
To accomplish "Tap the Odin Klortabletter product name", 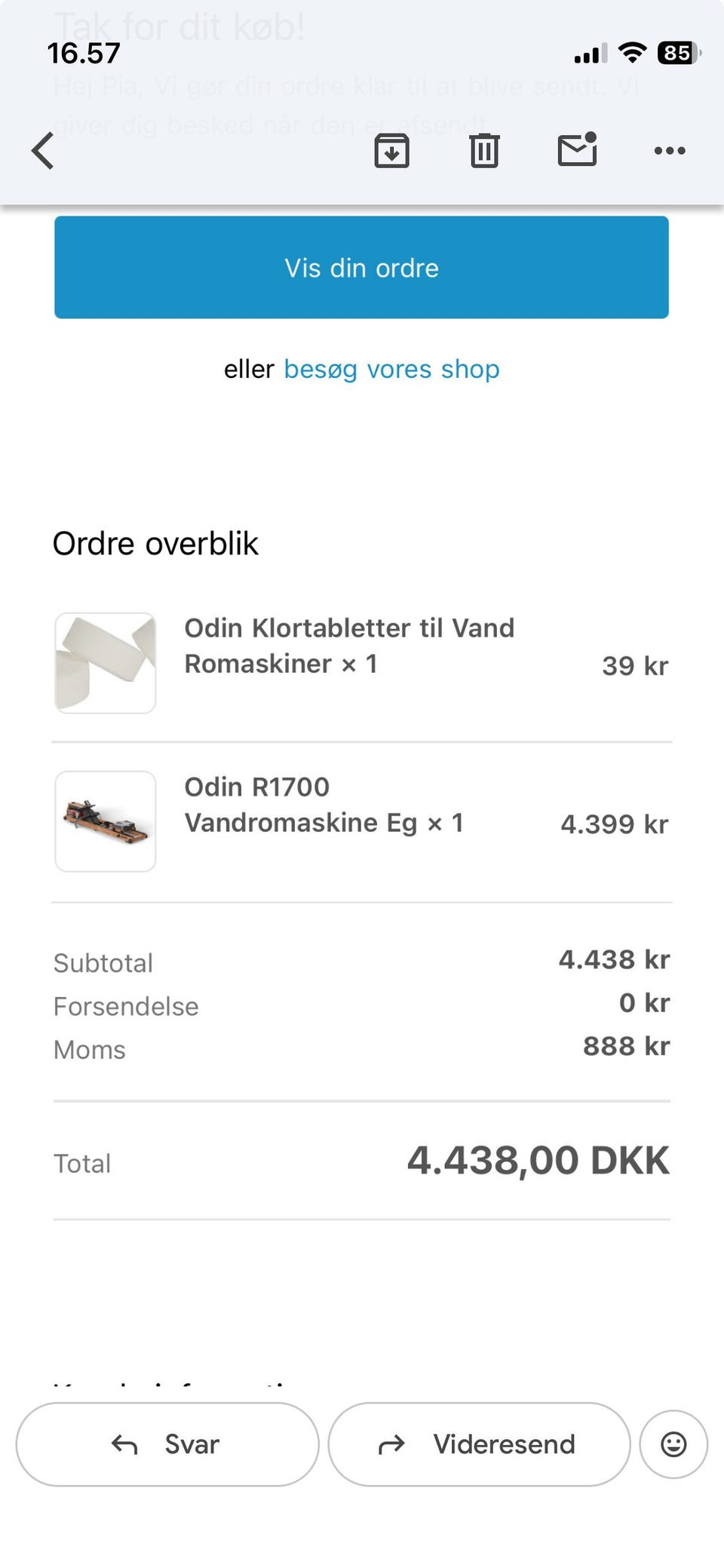I will coord(349,646).
